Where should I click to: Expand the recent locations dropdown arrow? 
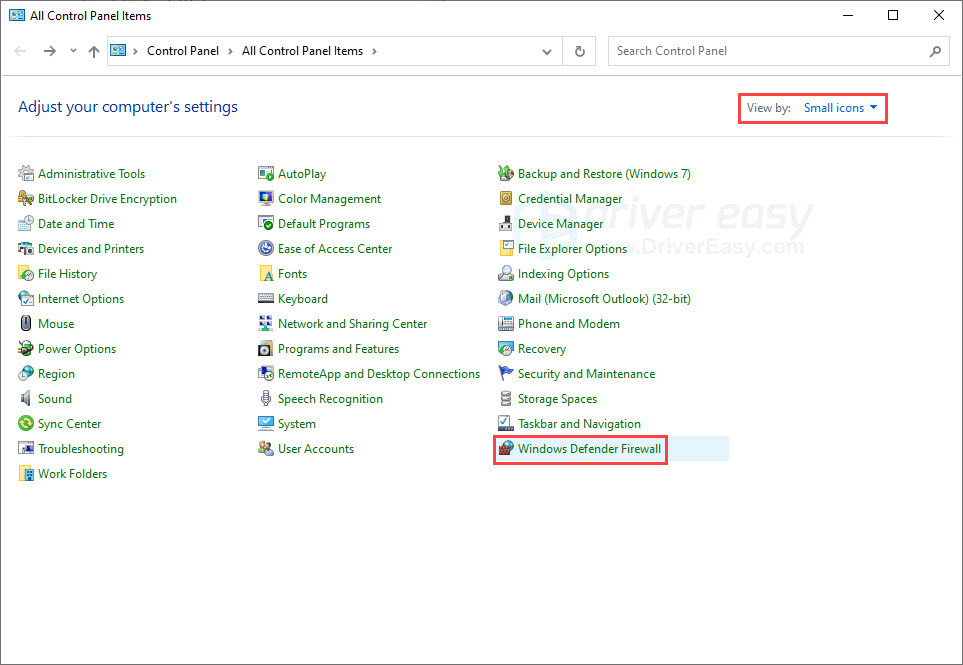[x=73, y=51]
